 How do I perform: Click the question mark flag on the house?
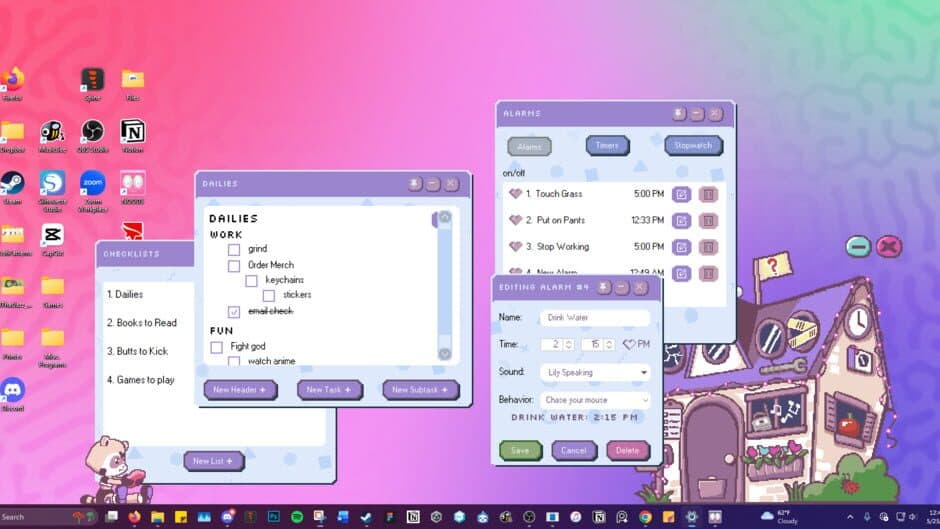tap(773, 266)
